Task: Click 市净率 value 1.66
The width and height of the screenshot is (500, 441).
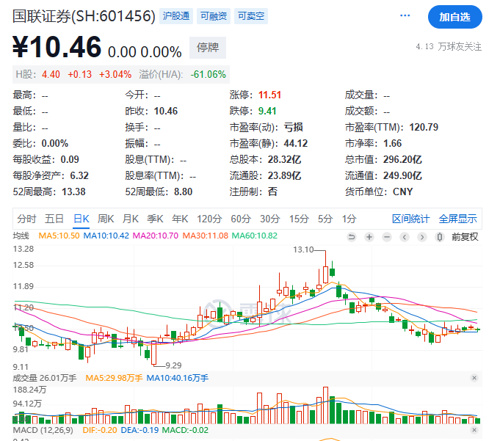Action: coord(393,143)
